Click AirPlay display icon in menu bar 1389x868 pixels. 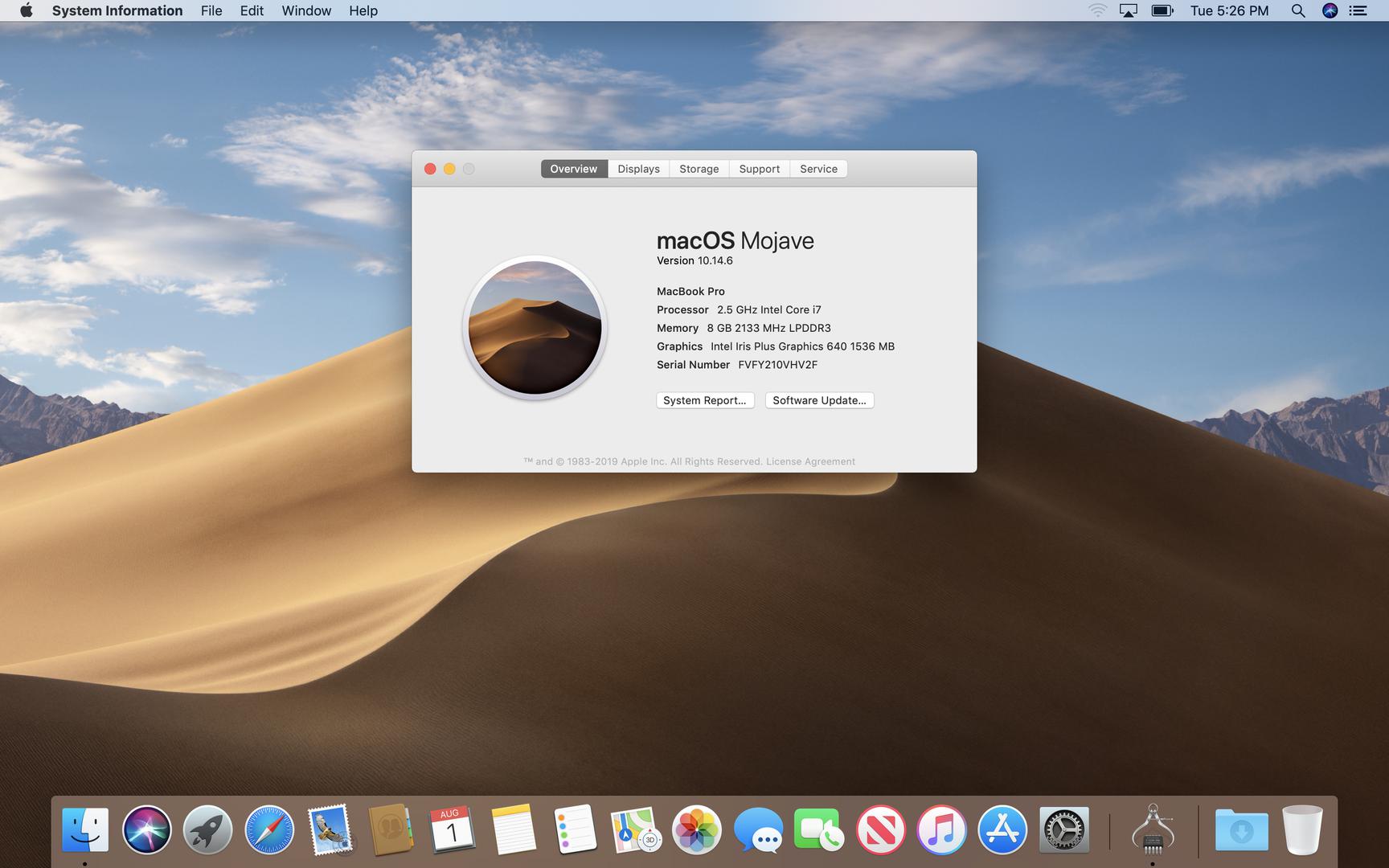coord(1129,10)
